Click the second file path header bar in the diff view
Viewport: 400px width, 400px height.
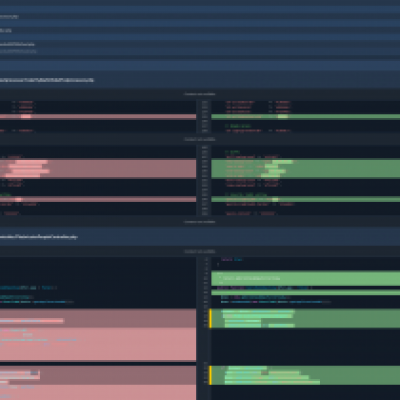point(200,237)
